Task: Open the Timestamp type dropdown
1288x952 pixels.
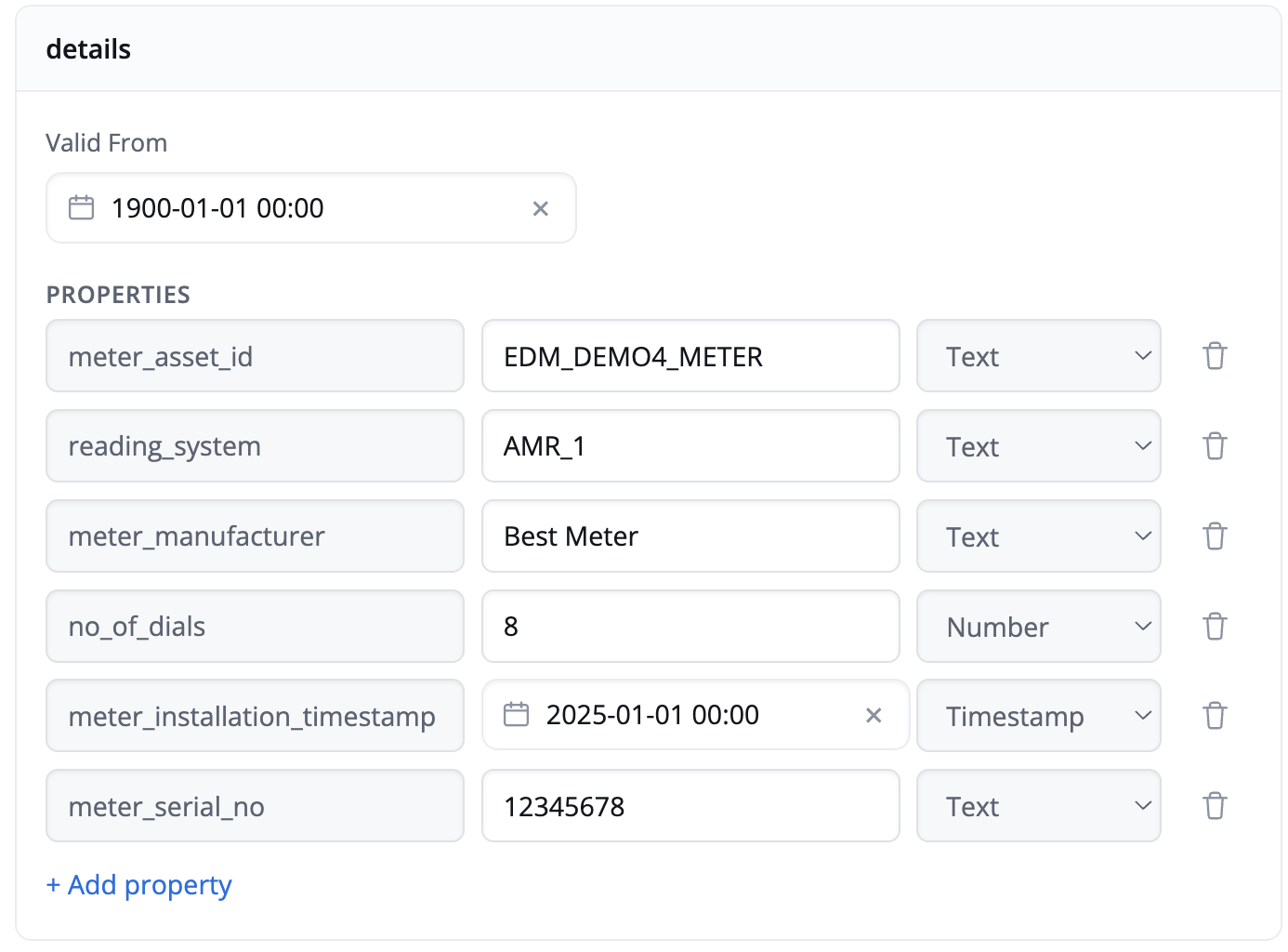Action: (x=1039, y=716)
